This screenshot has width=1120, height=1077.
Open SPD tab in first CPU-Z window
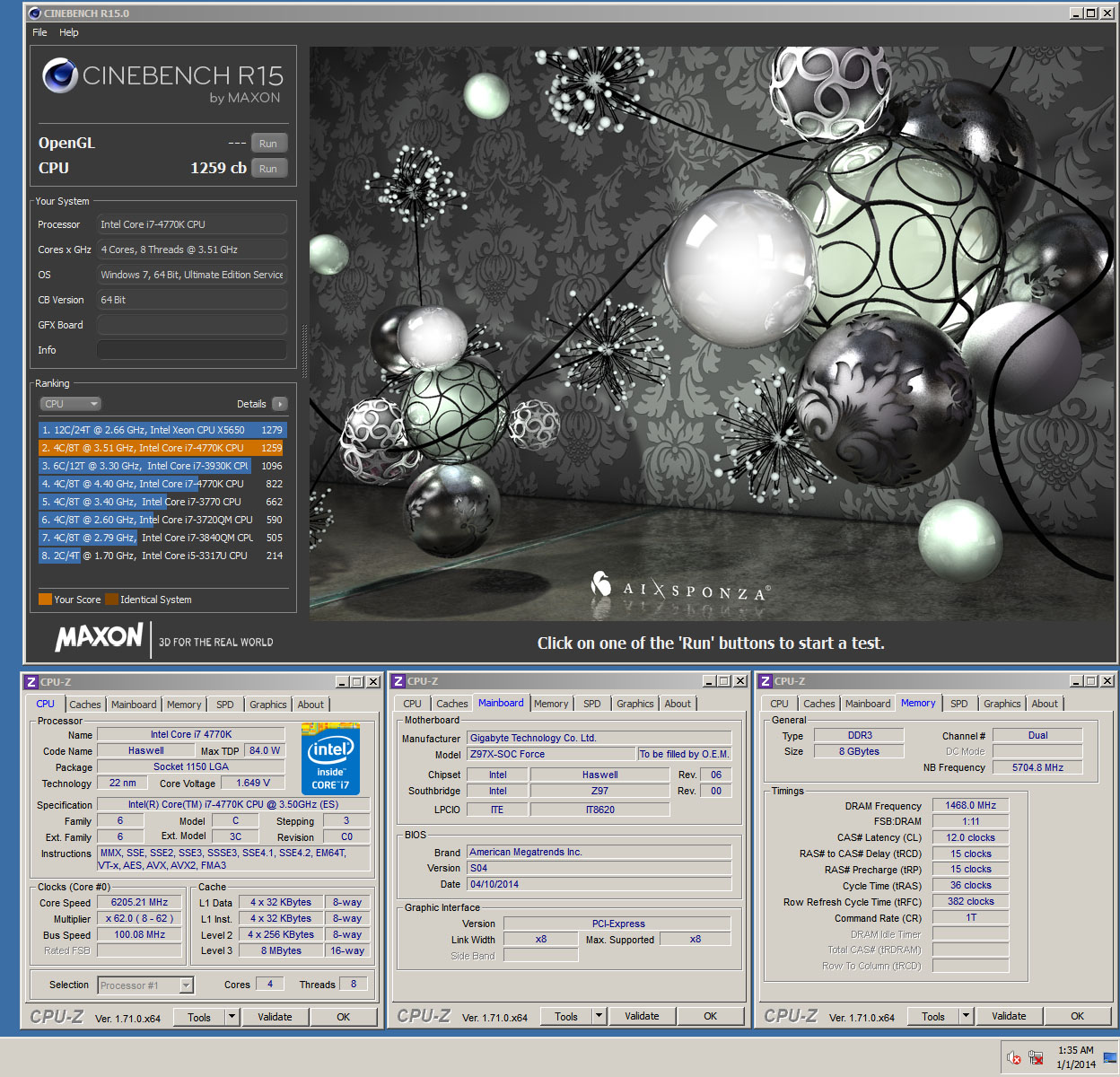pyautogui.click(x=225, y=705)
